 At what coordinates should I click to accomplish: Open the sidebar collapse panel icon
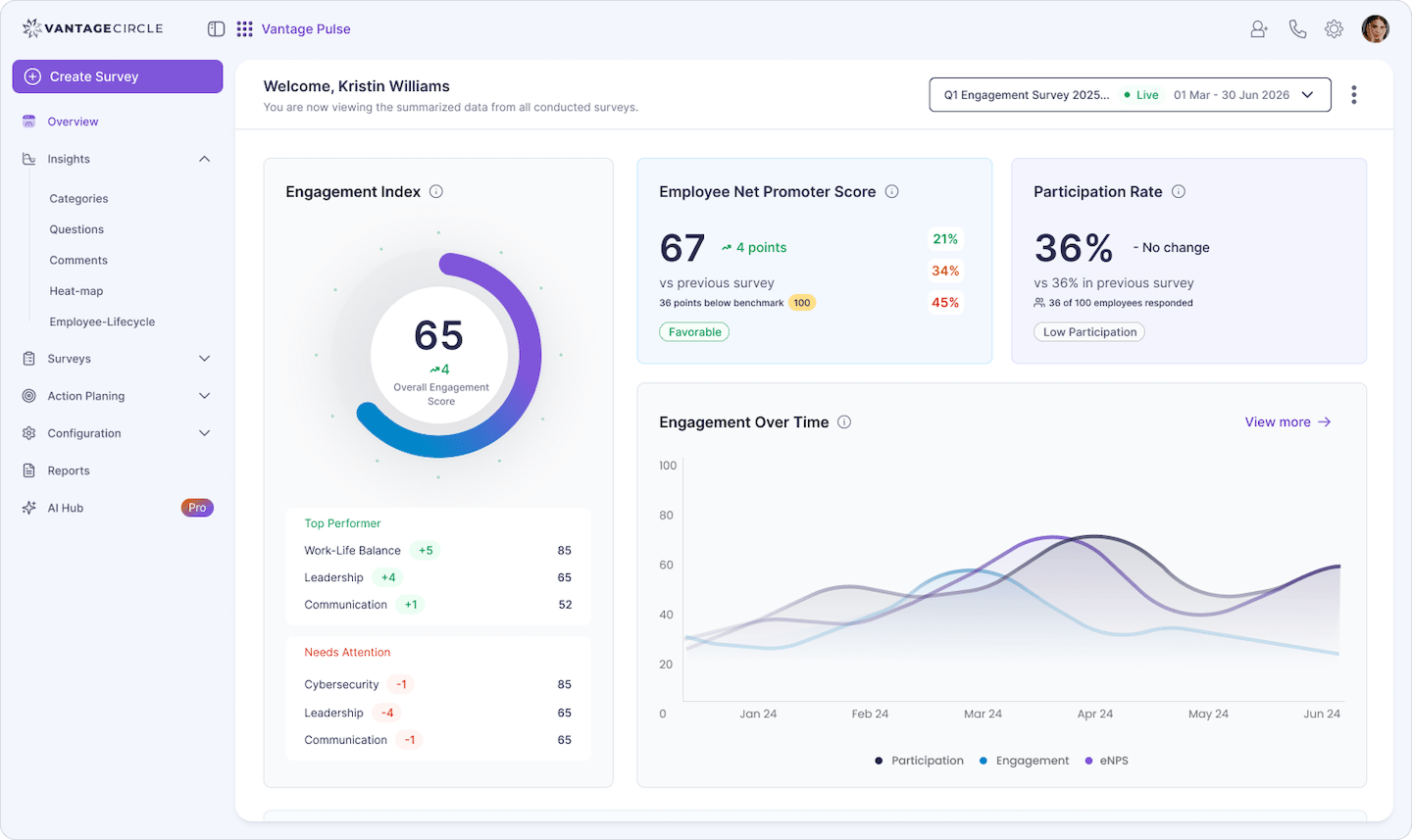[x=216, y=28]
